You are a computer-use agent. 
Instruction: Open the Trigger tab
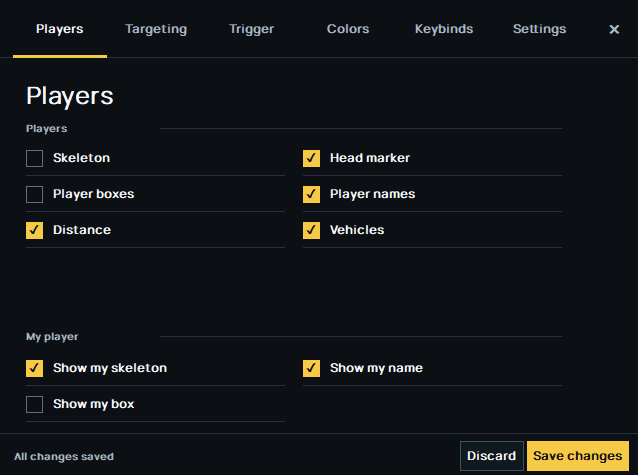point(251,29)
